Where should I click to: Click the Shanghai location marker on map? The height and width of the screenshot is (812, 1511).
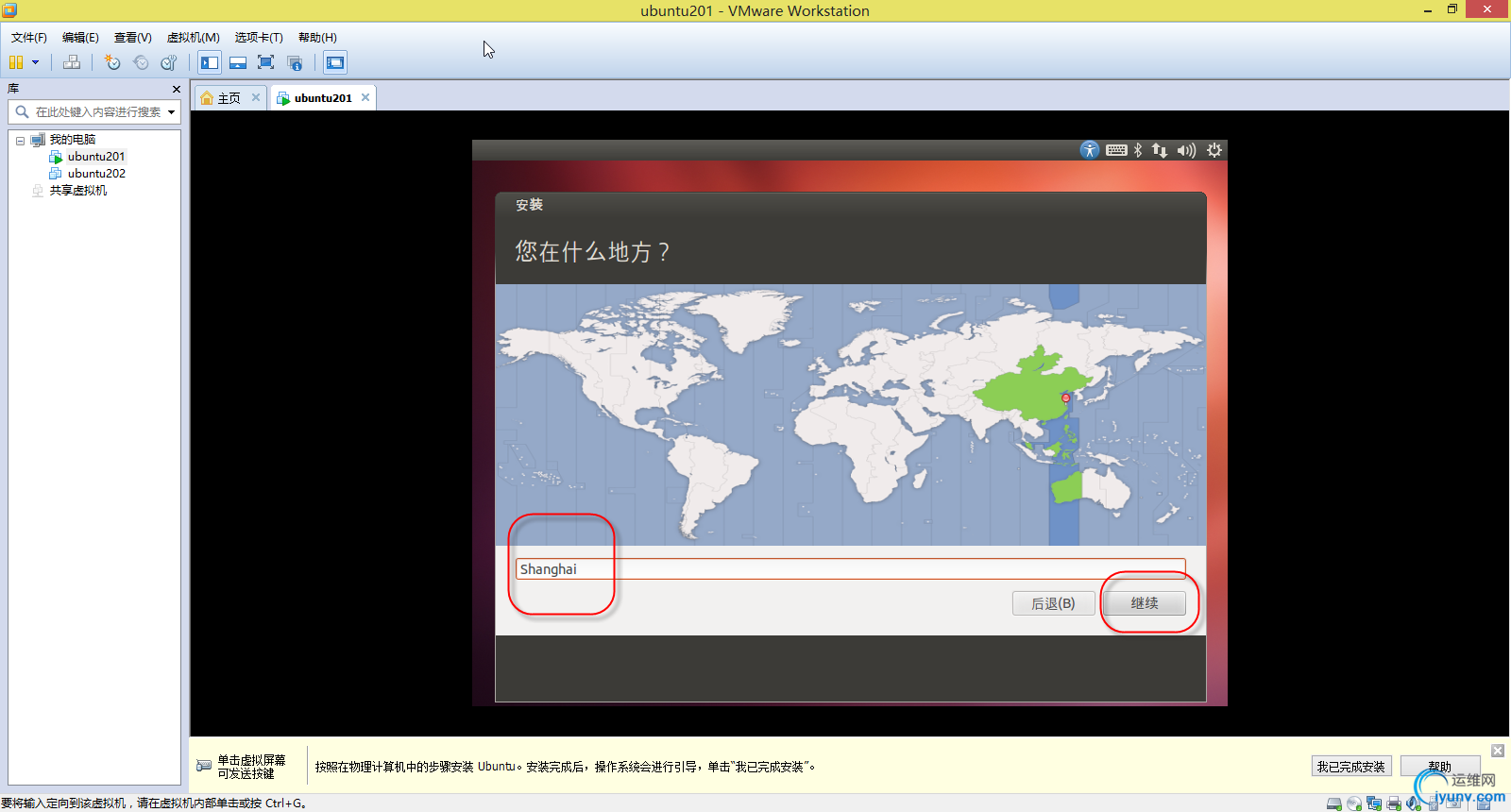[x=1065, y=398]
